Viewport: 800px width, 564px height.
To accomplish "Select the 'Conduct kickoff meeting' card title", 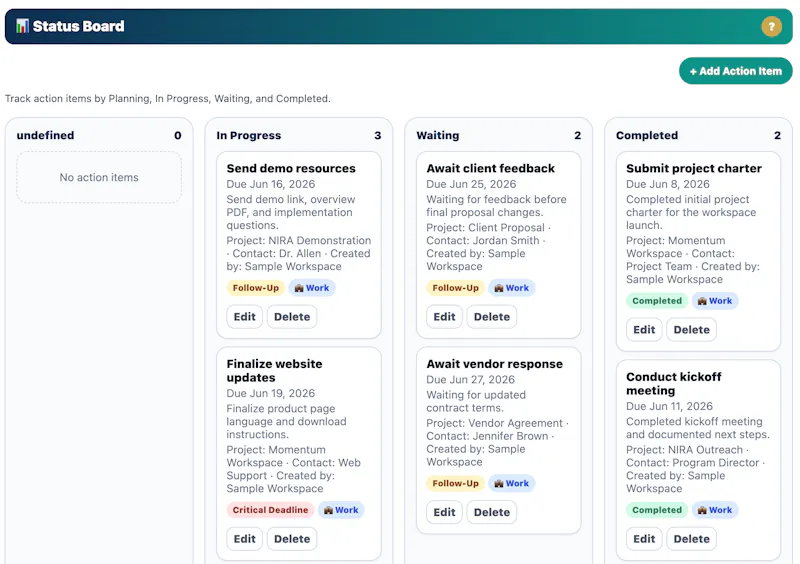I will (673, 383).
